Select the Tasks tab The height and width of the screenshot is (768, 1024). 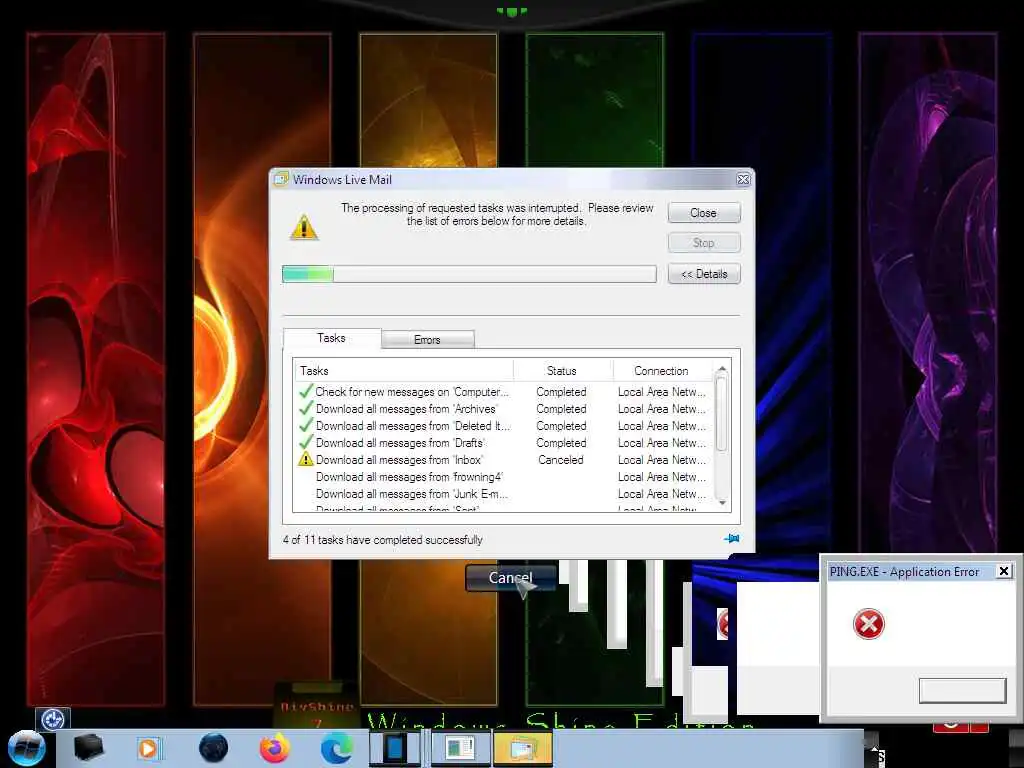[x=332, y=338]
